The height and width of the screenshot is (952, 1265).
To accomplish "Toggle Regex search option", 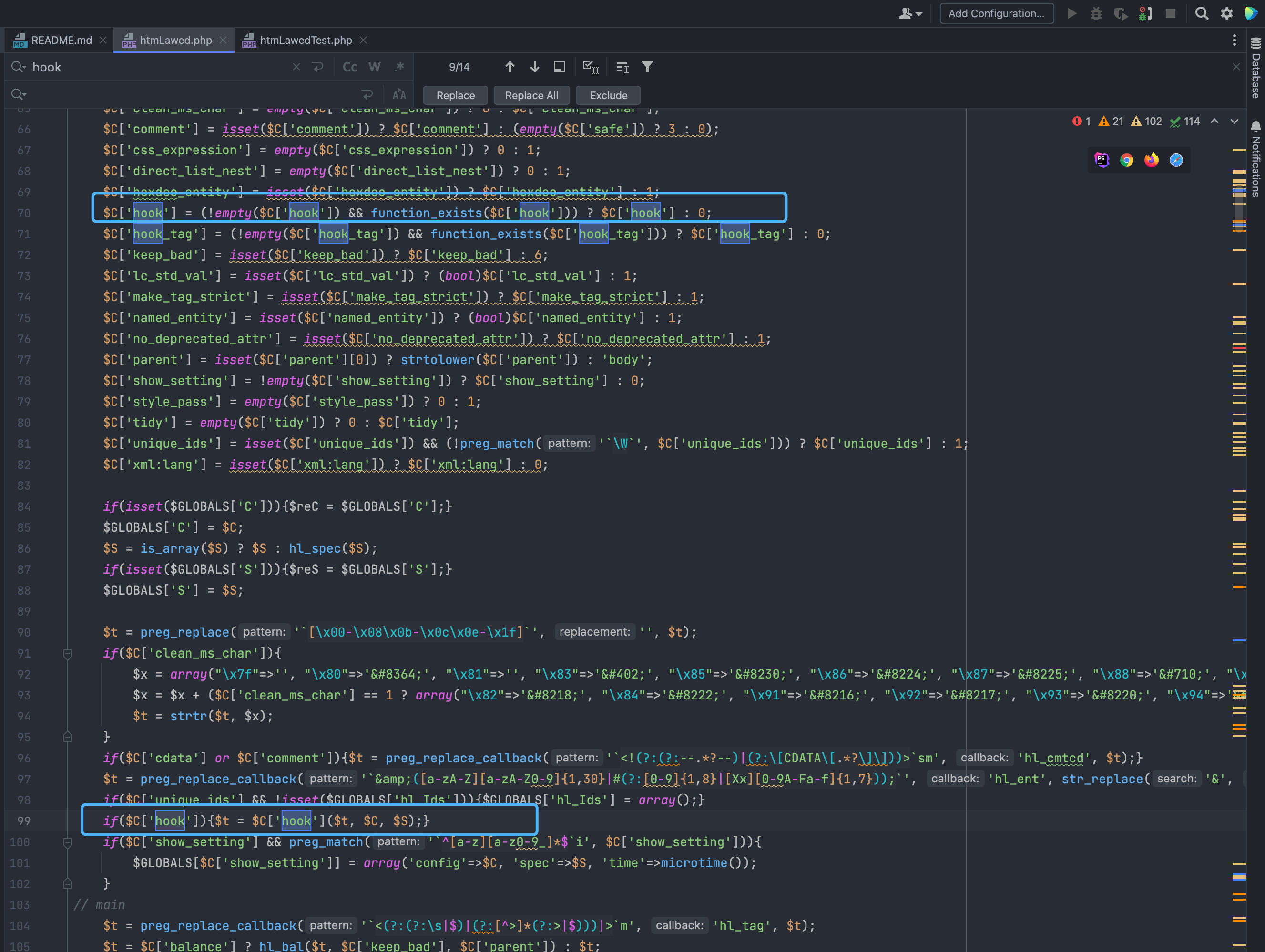I will click(399, 68).
